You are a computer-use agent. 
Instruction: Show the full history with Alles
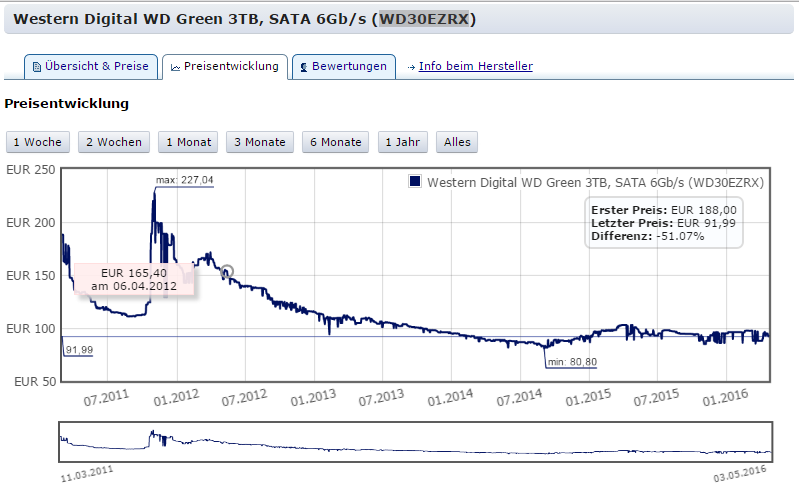pyautogui.click(x=457, y=142)
